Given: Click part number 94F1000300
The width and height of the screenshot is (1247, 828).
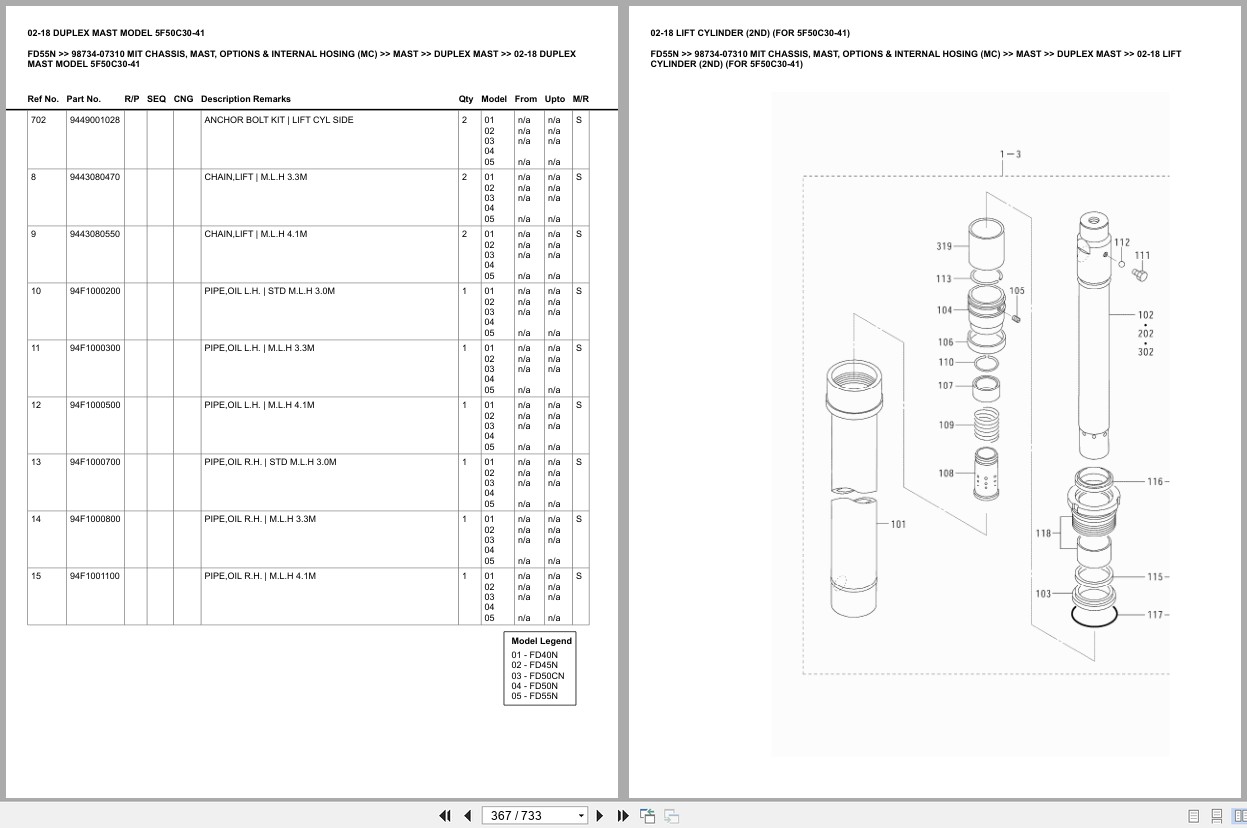Looking at the screenshot, I should click(95, 348).
